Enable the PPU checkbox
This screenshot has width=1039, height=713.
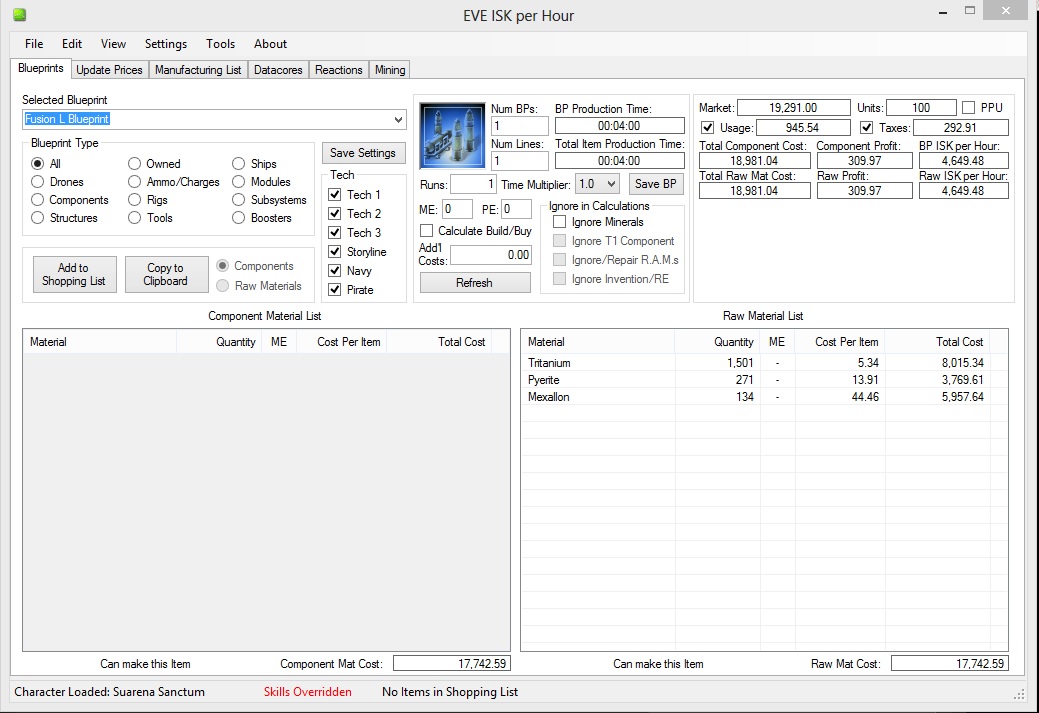click(x=969, y=107)
